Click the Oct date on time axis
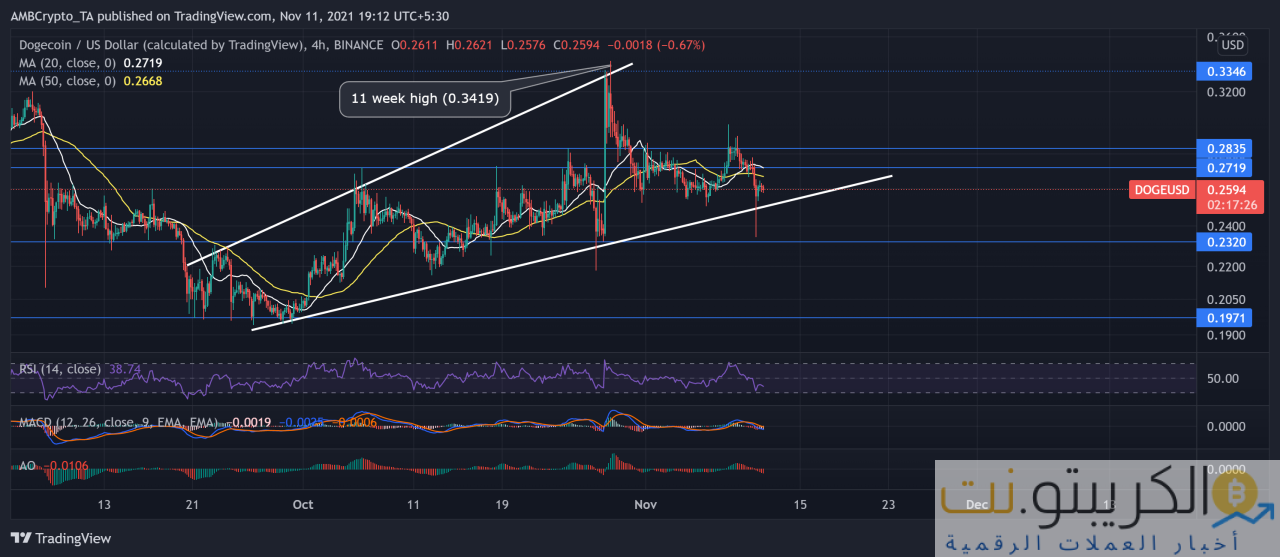1280x557 pixels. click(301, 505)
